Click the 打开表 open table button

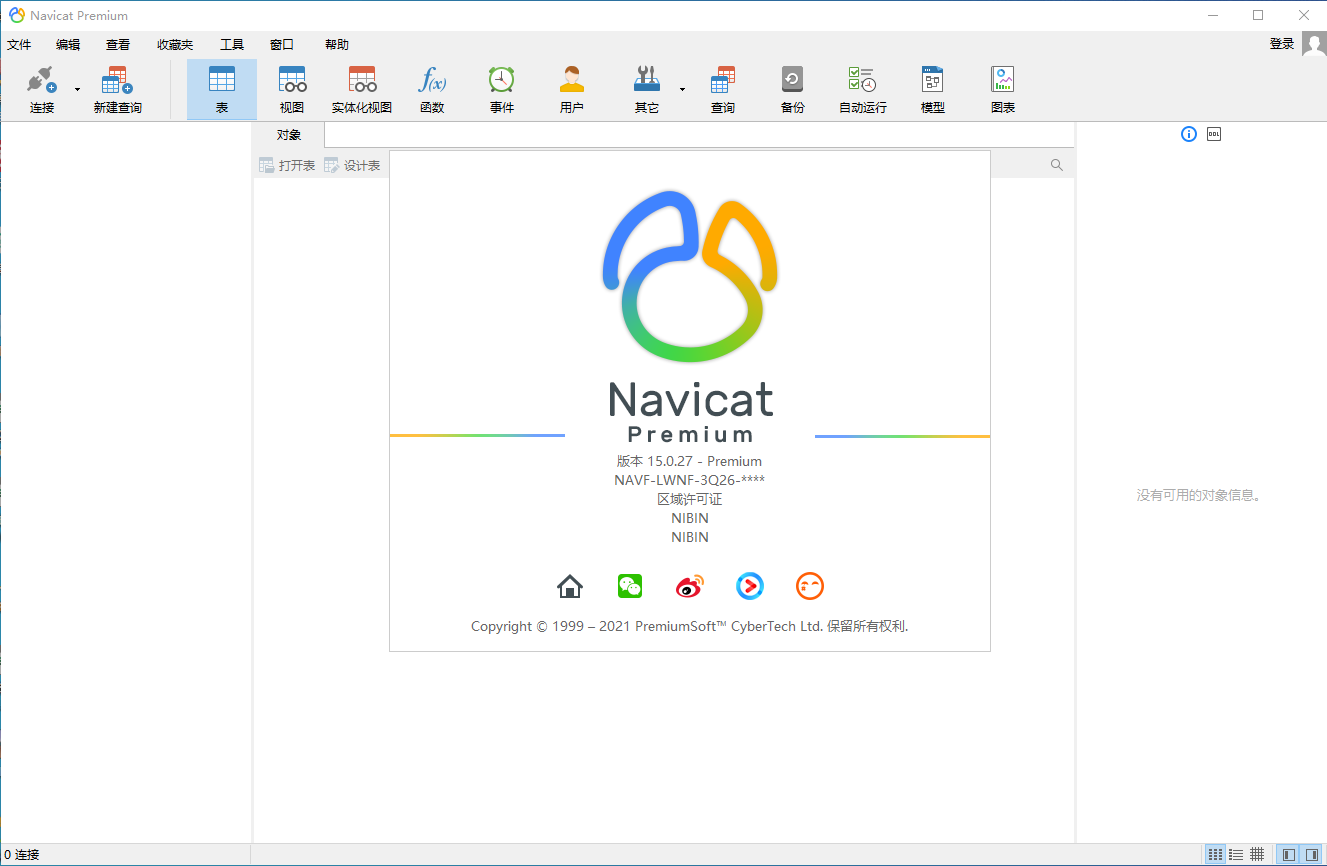287,165
